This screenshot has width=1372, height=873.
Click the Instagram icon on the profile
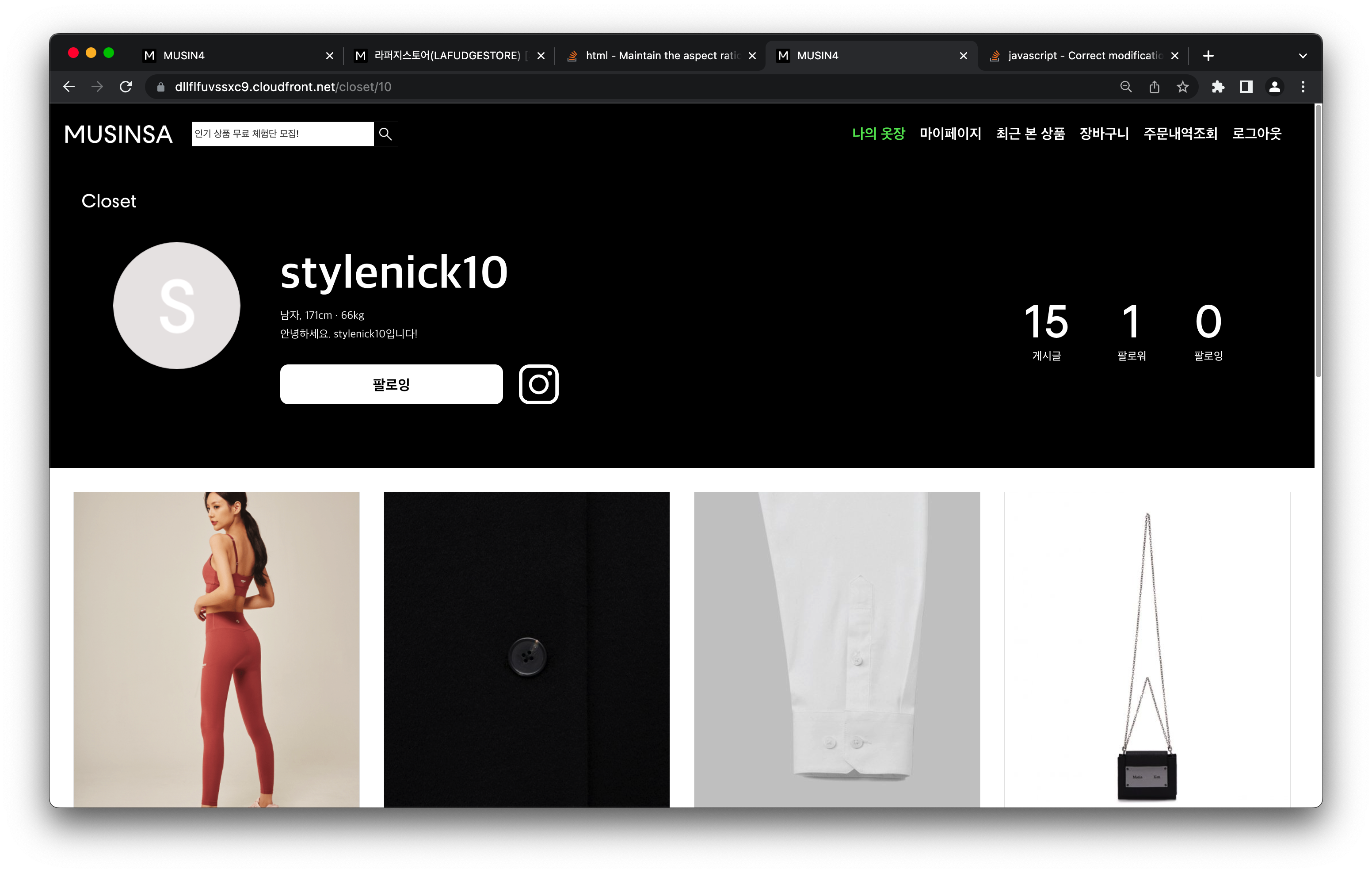coord(538,384)
